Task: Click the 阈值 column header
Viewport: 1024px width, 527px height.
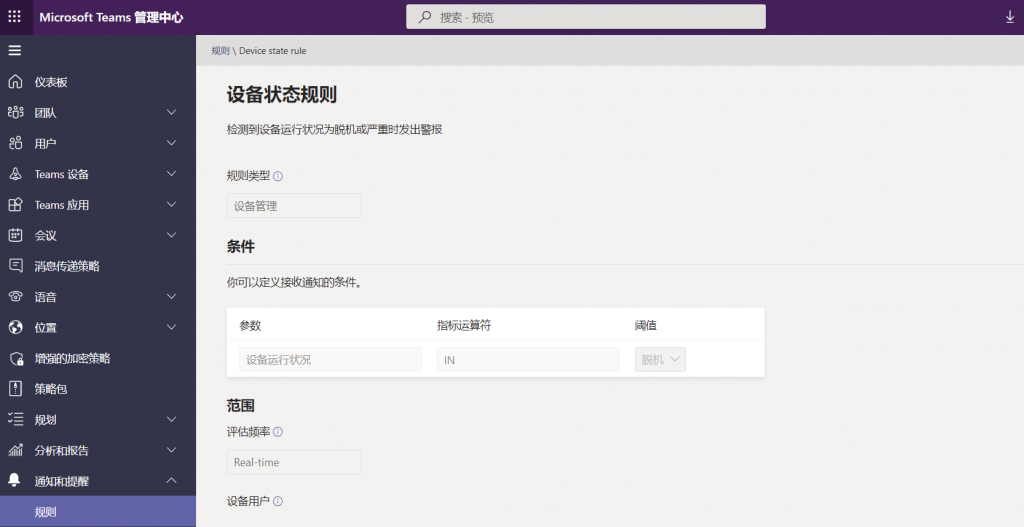Action: click(x=646, y=325)
